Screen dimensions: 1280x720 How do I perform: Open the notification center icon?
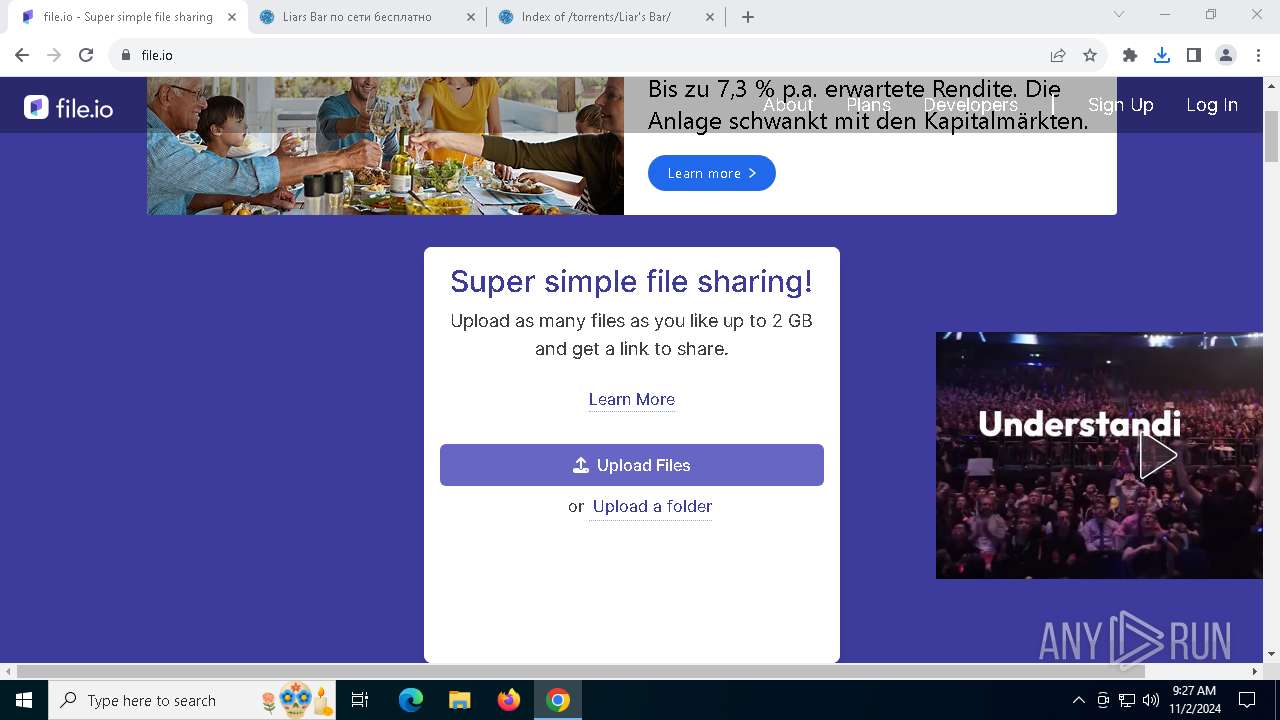pyautogui.click(x=1247, y=700)
